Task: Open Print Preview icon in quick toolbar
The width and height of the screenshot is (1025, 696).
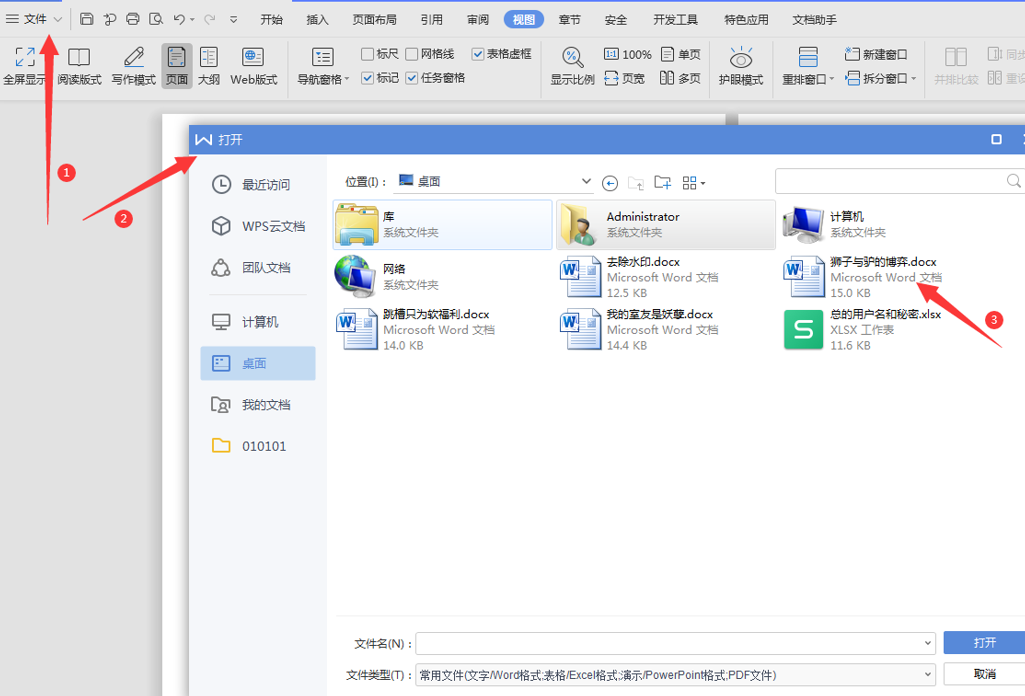Action: click(x=156, y=19)
